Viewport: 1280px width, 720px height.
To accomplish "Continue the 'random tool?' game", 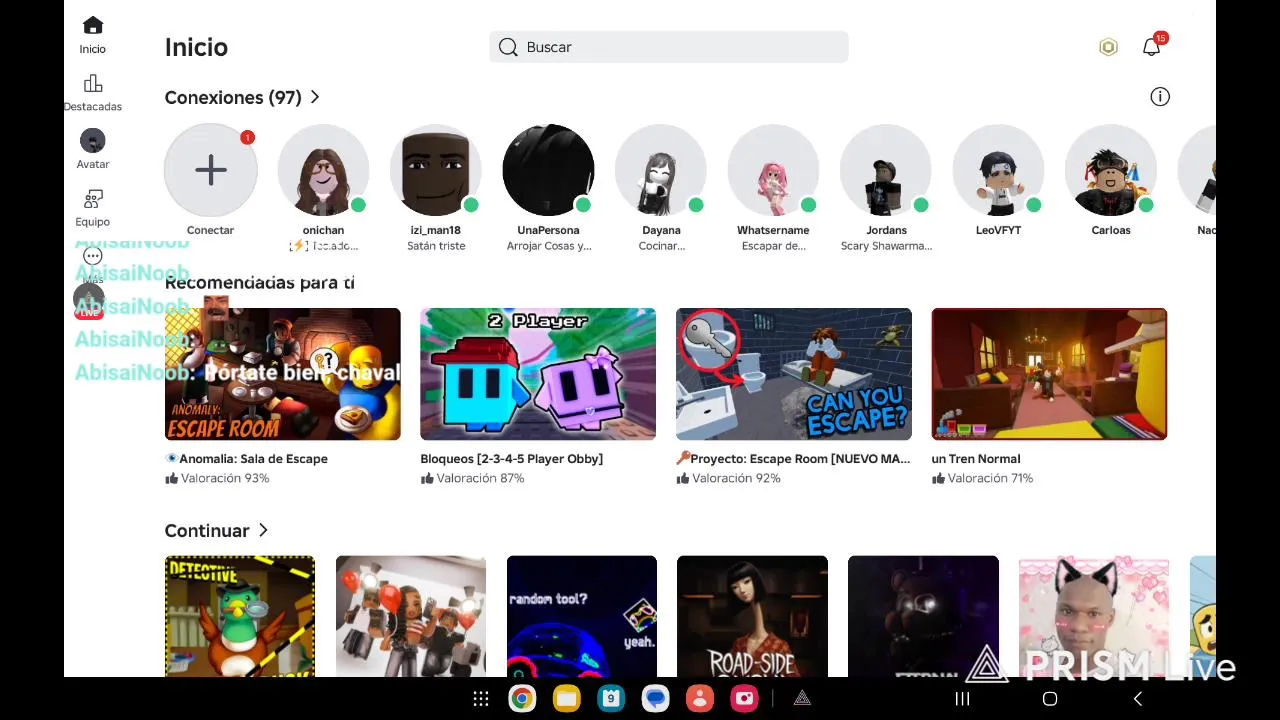I will pyautogui.click(x=582, y=616).
